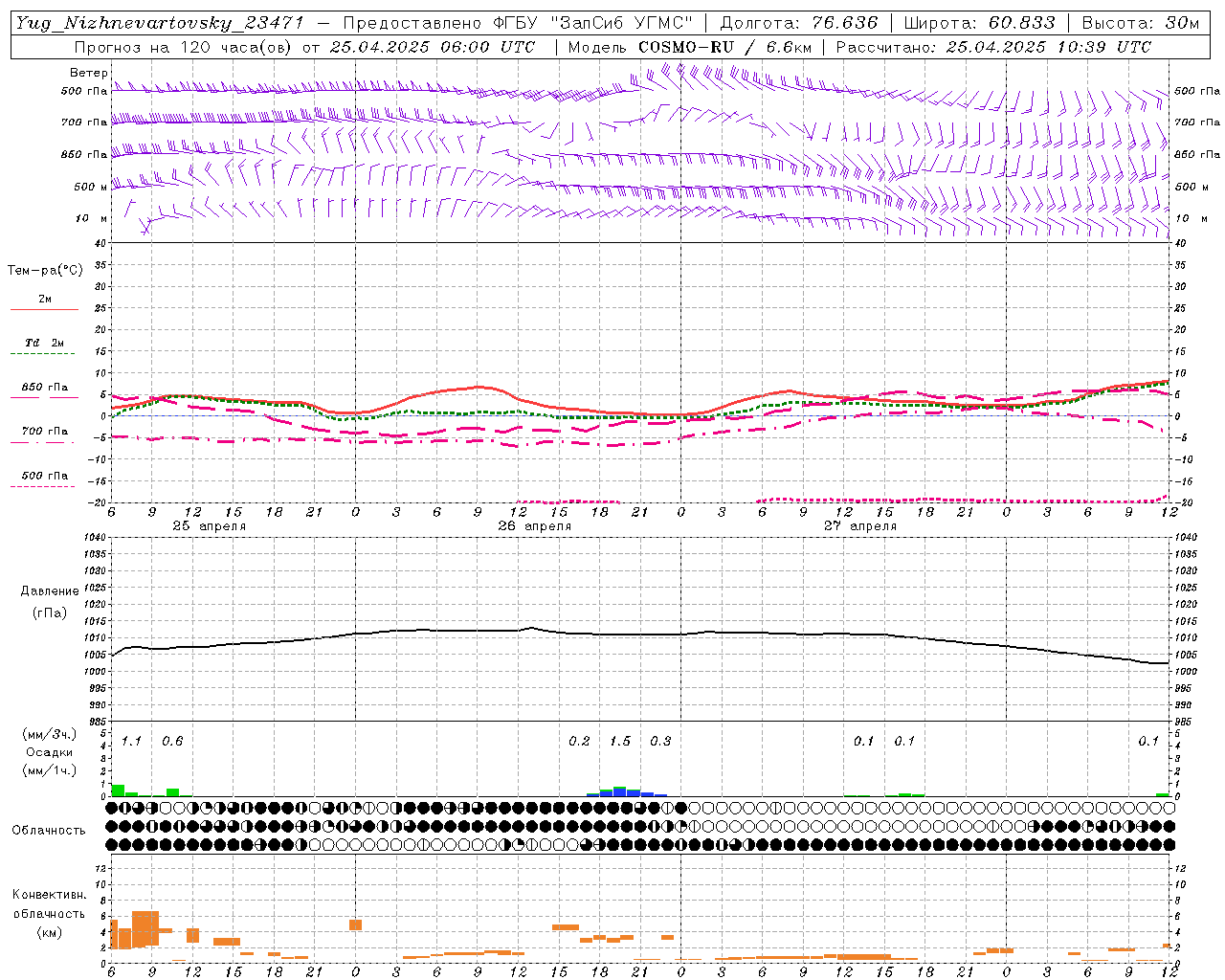This screenshot has width=1225, height=980.
Task: Select the Долгота: 76.636 value
Action: (x=798, y=23)
